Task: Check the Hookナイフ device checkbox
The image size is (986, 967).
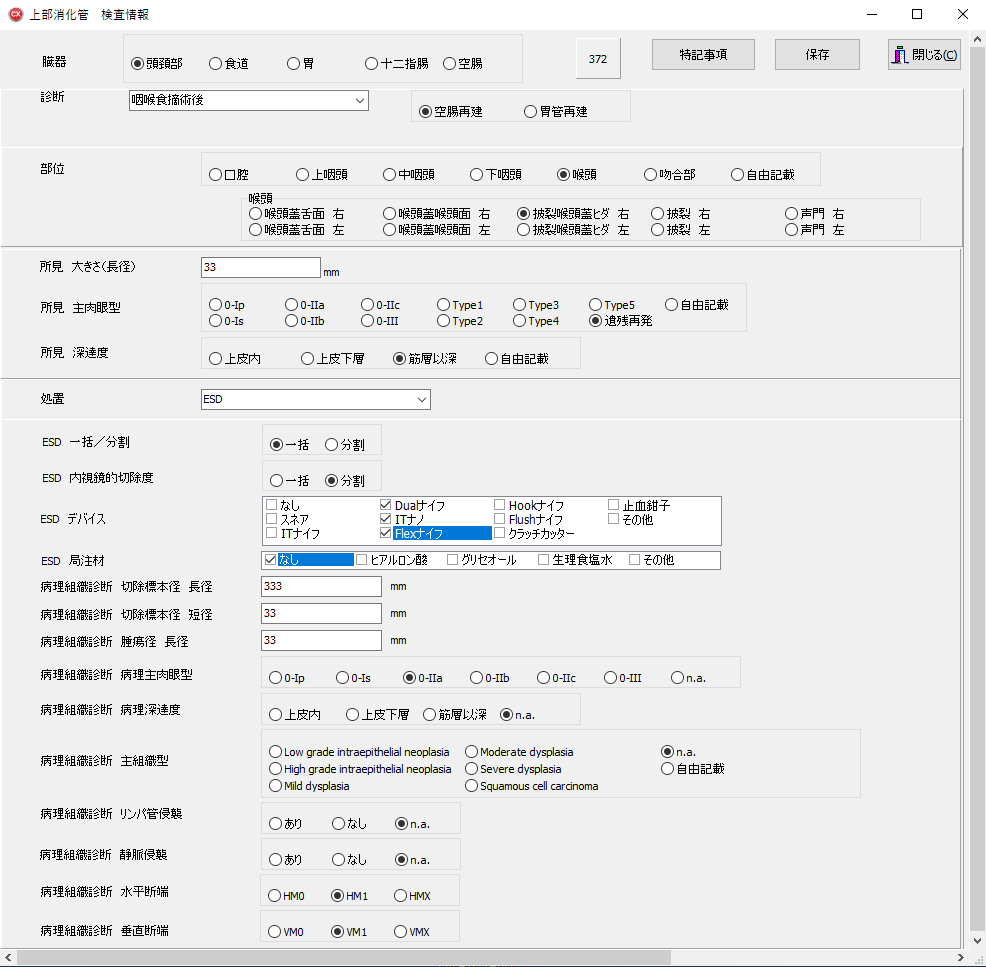Action: click(500, 506)
